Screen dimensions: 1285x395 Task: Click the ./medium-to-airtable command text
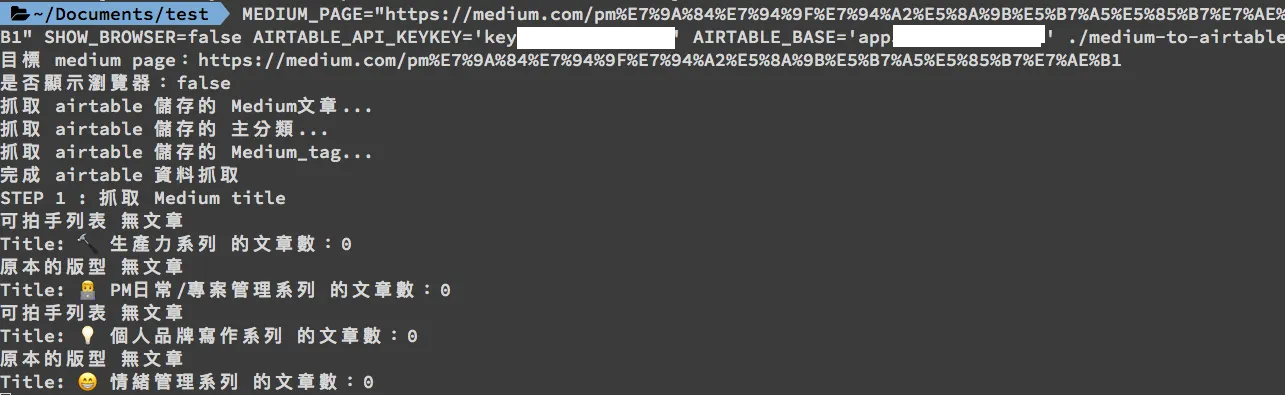coord(1175,37)
